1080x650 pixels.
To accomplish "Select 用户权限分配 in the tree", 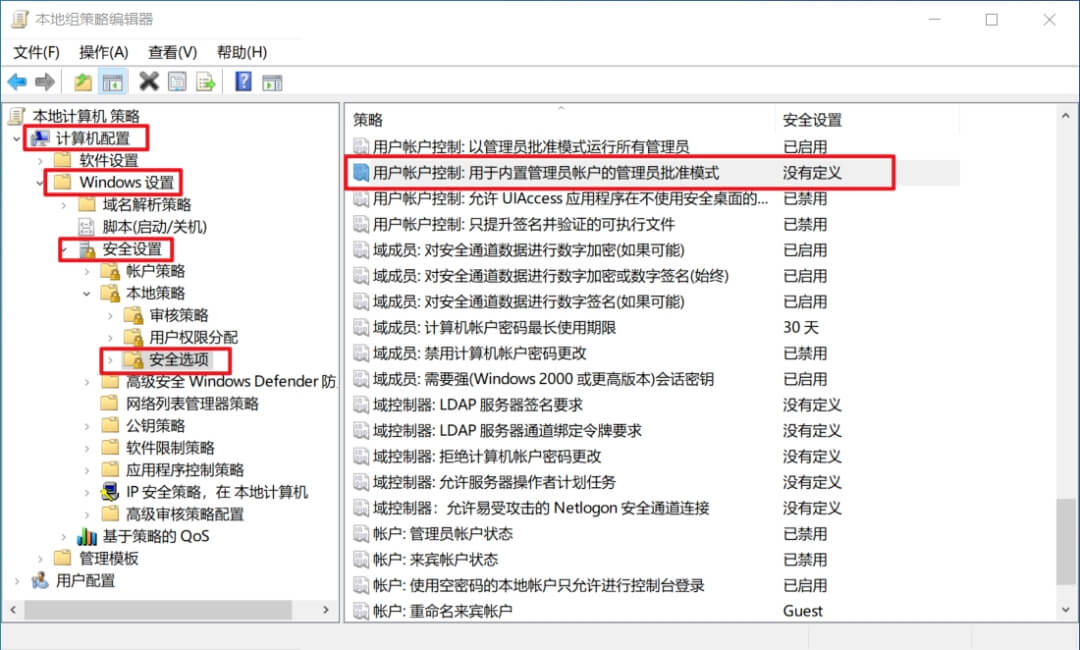I will 193,337.
